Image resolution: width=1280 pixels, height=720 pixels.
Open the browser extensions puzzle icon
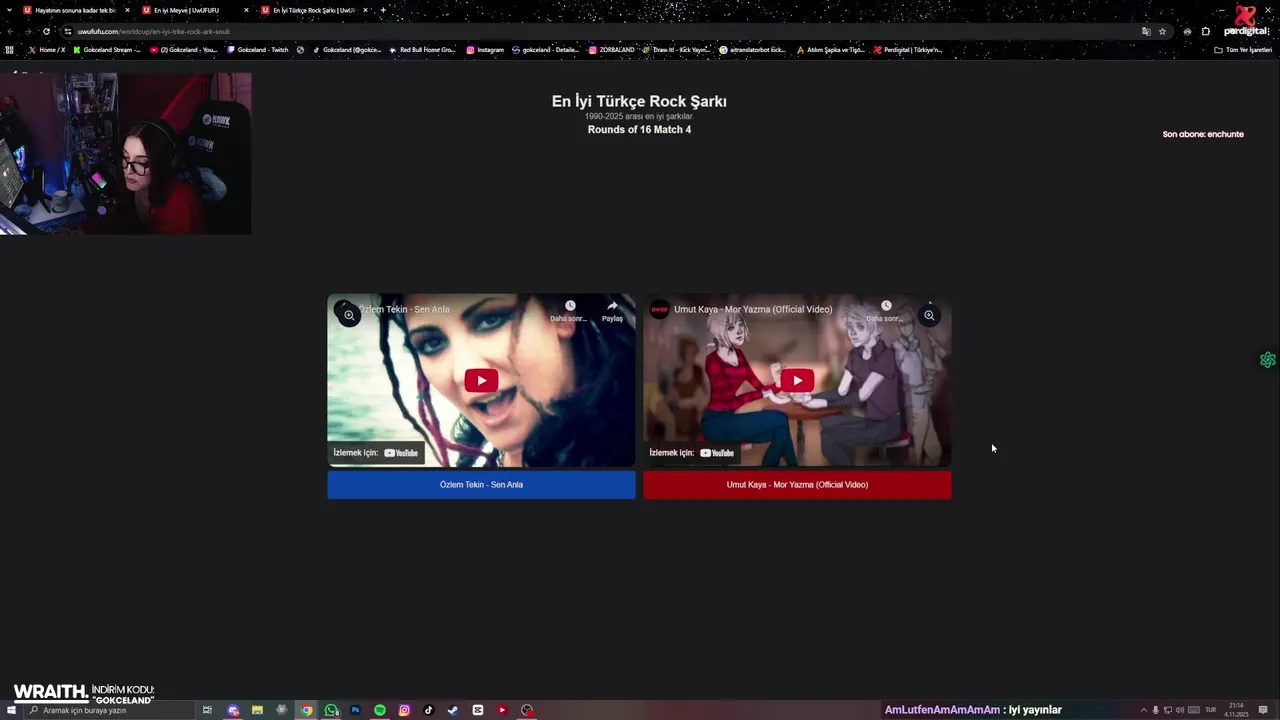coord(1206,31)
